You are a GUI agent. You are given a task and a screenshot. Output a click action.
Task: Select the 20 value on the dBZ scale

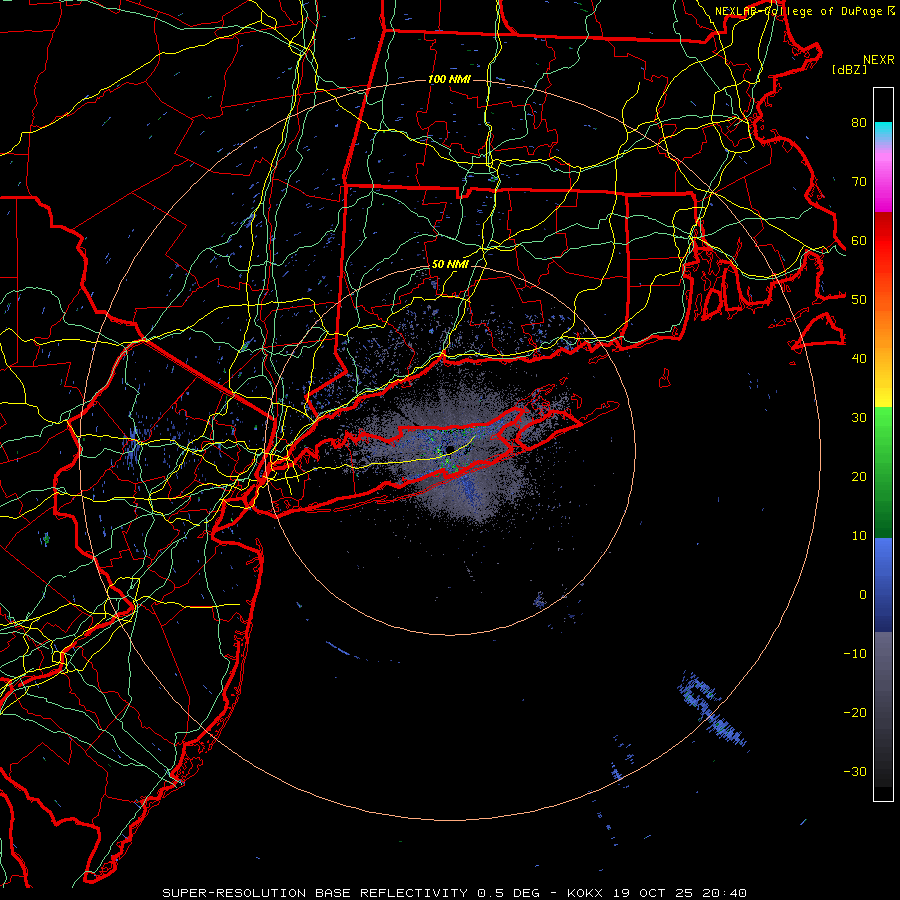pyautogui.click(x=859, y=476)
